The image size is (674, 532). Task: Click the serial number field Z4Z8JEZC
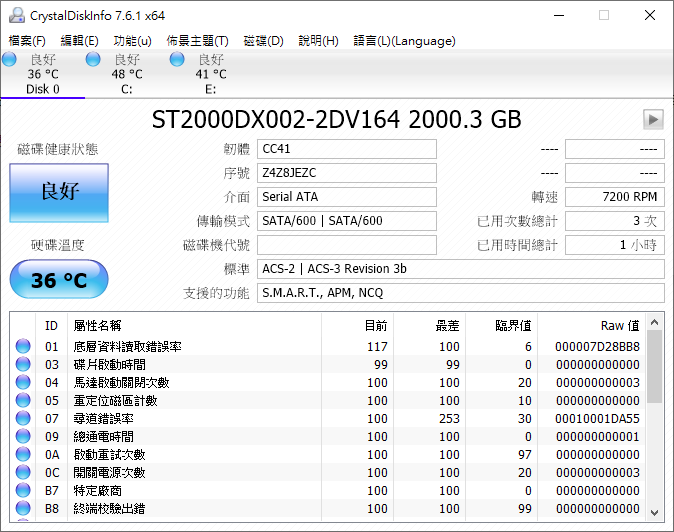pyautogui.click(x=347, y=173)
